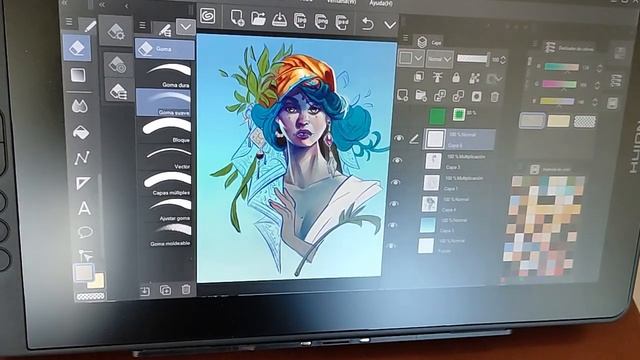Image resolution: width=640 pixels, height=360 pixels.
Task: Toggle set as reference layer lighthouse icon
Action: (x=438, y=77)
